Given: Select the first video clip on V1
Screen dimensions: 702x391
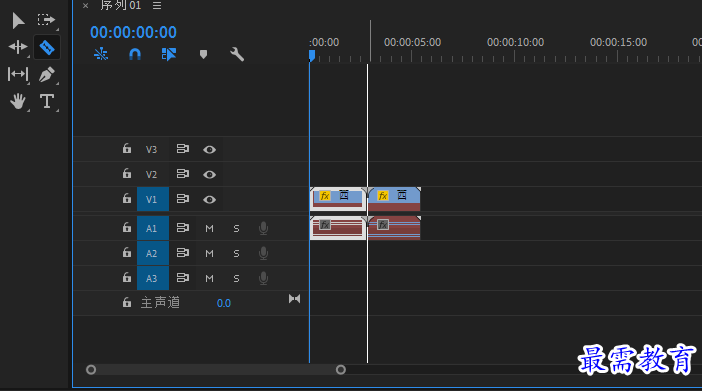Looking at the screenshot, I should click(338, 199).
